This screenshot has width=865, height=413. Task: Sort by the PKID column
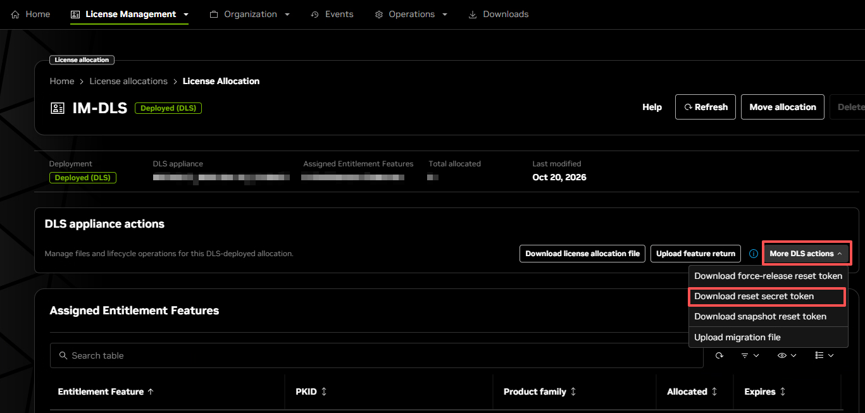point(312,391)
